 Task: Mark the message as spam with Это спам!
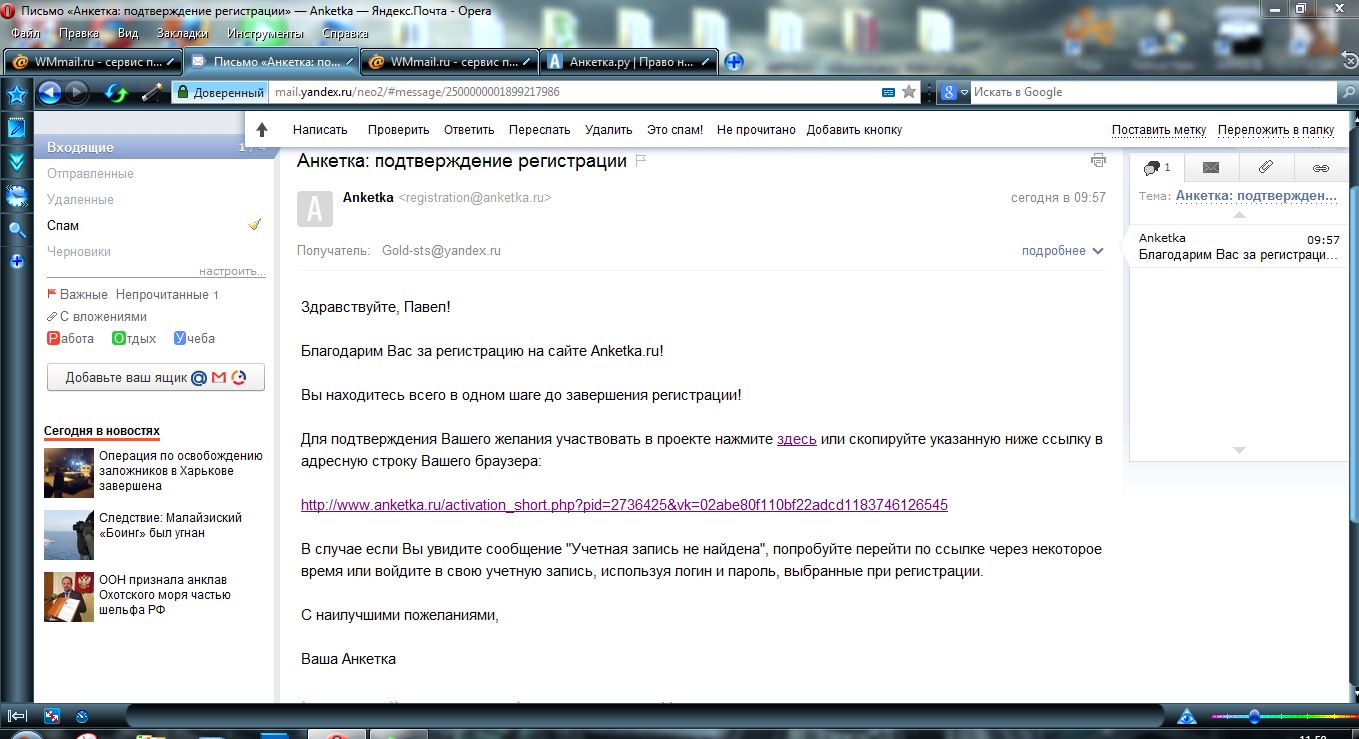pos(675,130)
